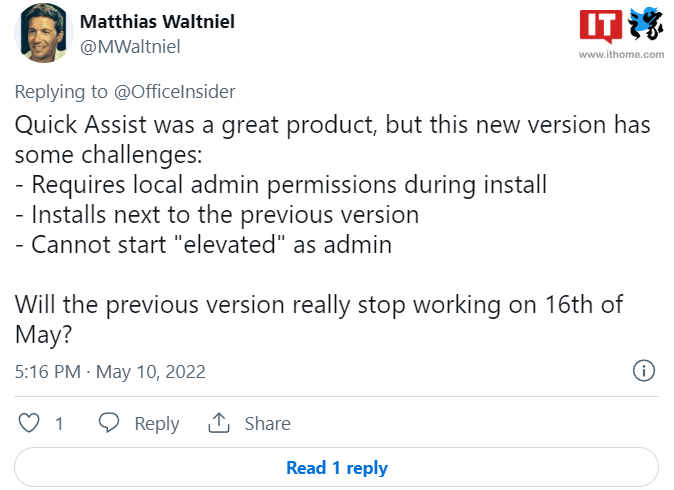Click the share arrow icon
The image size is (674, 490).
(x=219, y=424)
